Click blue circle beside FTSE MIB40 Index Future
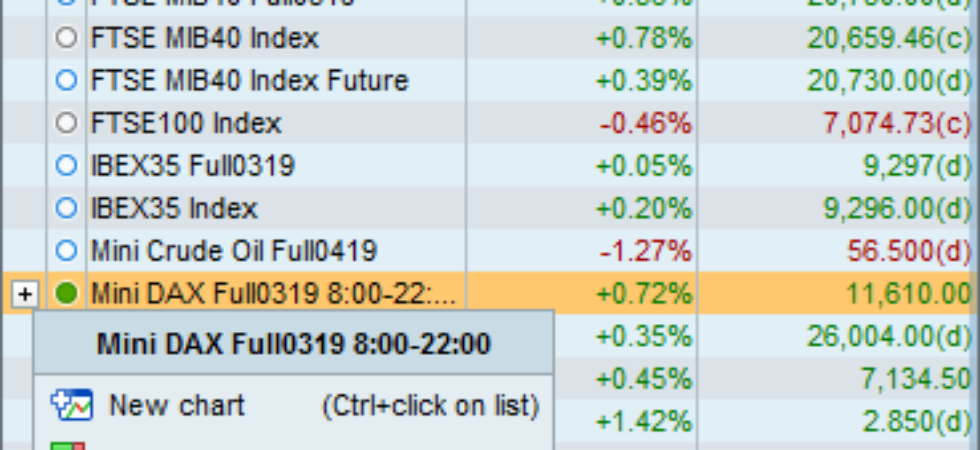 [x=66, y=80]
